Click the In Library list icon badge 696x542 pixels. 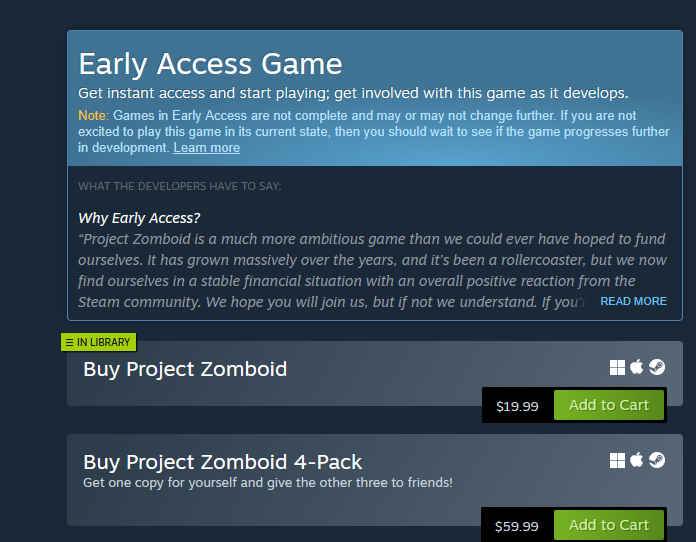(69, 342)
